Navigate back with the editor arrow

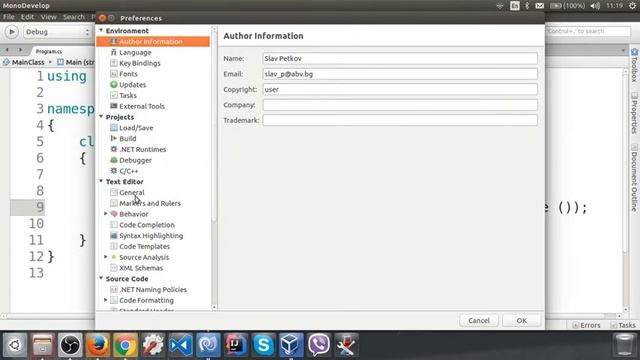click(x=7, y=50)
